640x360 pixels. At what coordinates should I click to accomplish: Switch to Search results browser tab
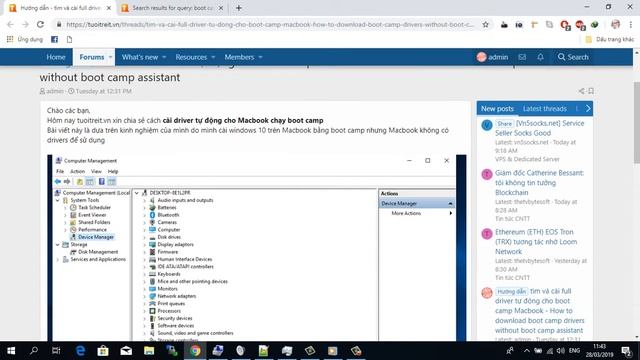click(172, 8)
